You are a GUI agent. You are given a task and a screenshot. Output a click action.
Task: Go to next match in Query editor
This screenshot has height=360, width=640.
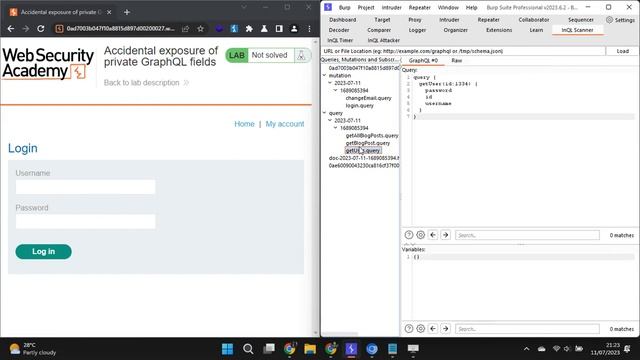(x=445, y=235)
